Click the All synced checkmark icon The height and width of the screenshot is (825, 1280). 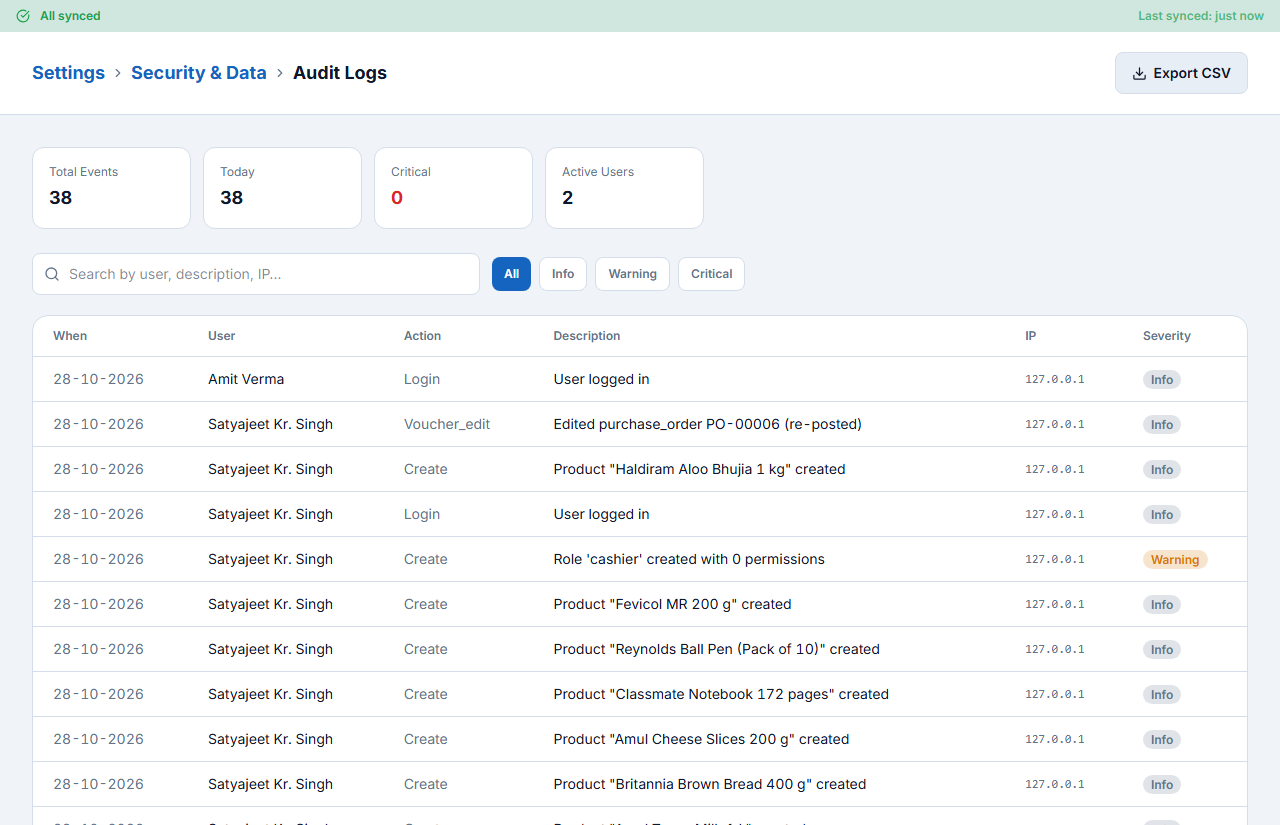(23, 16)
